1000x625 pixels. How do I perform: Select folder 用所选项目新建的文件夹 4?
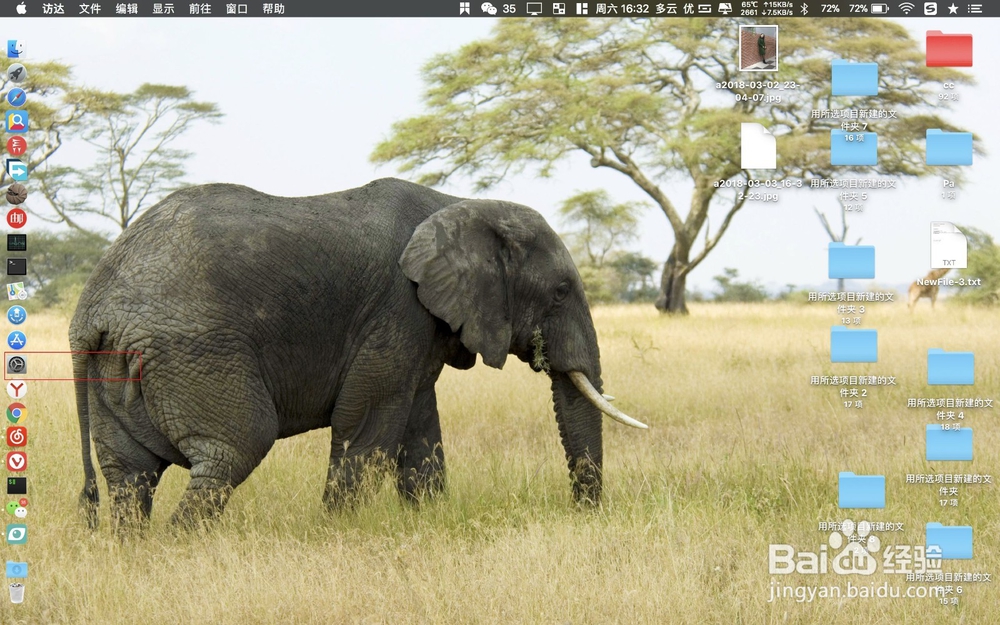coord(951,367)
